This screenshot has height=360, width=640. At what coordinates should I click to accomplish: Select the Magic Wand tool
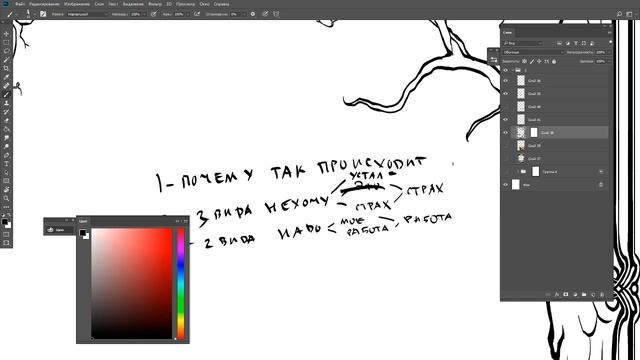point(6,60)
